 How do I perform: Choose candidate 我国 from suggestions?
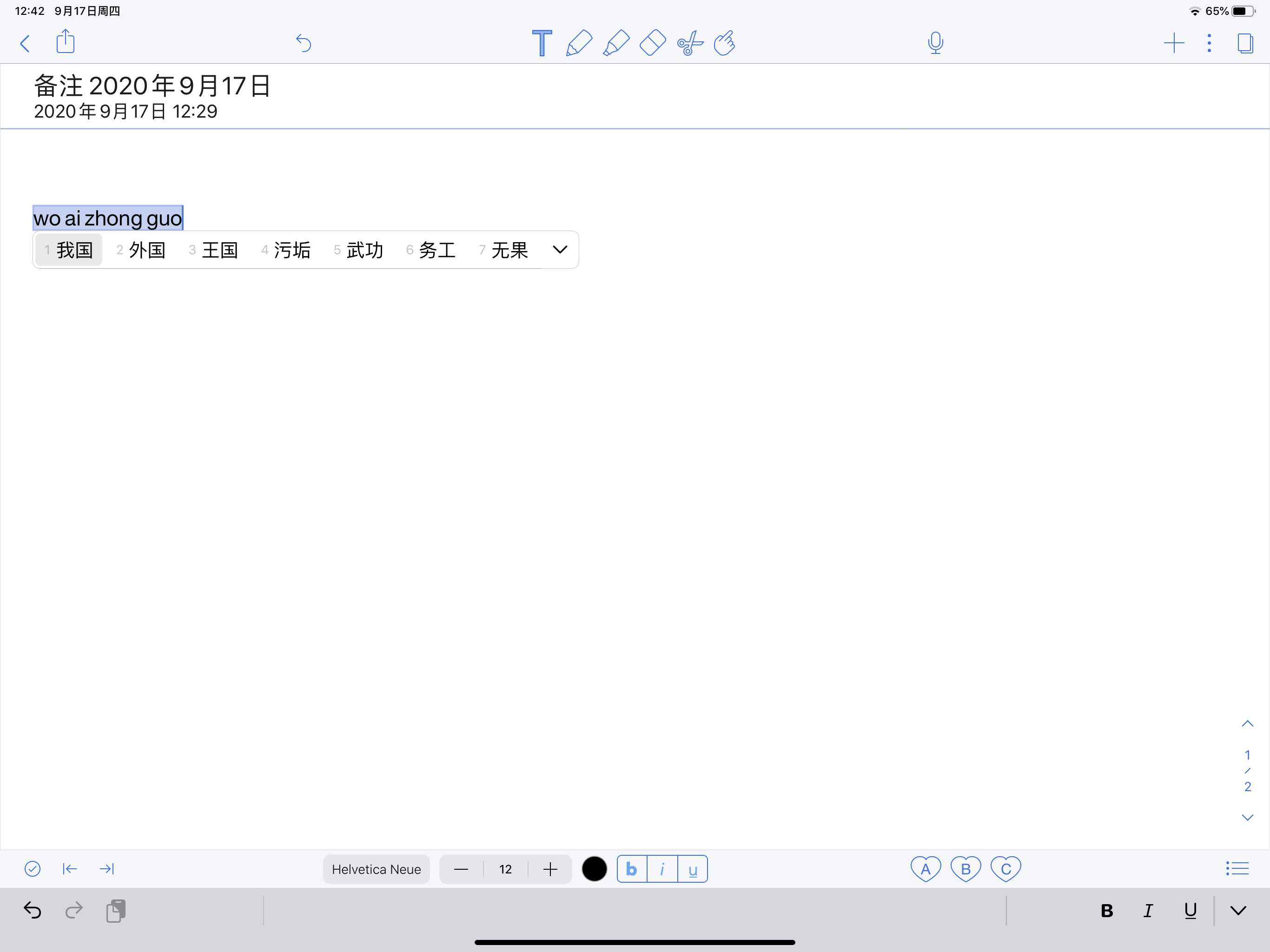click(69, 250)
